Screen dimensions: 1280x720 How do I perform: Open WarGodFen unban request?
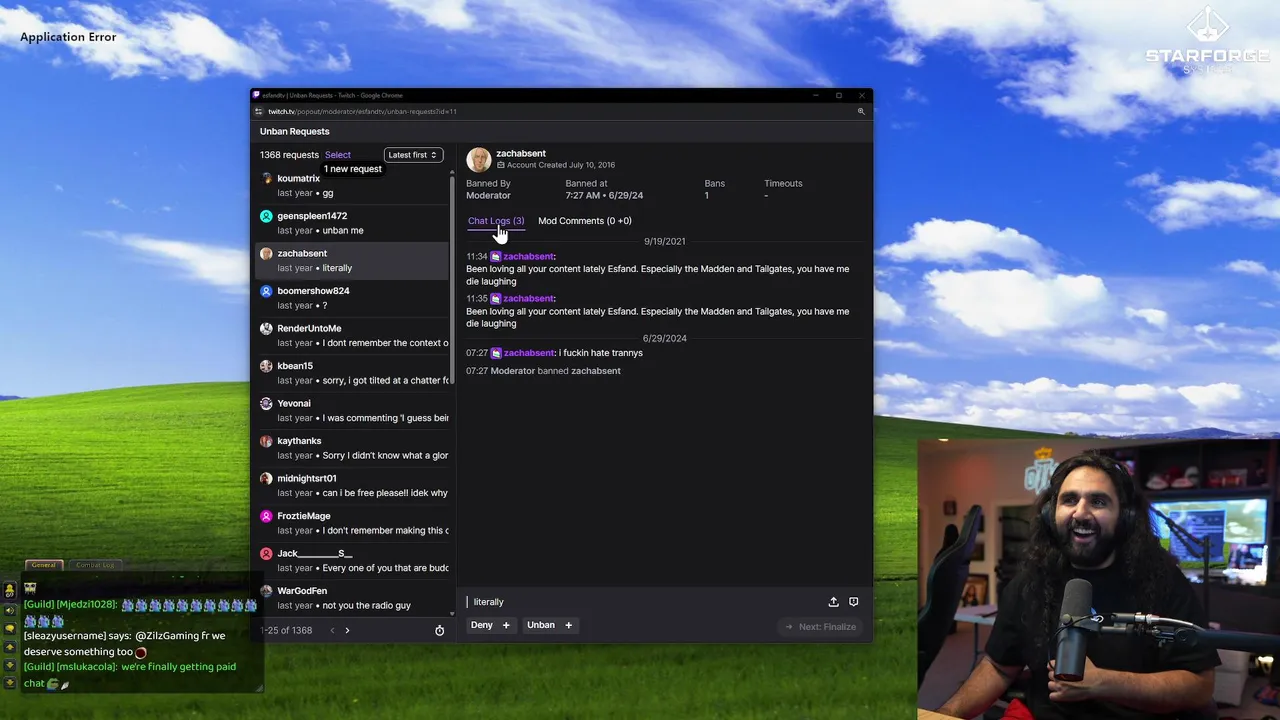point(352,598)
